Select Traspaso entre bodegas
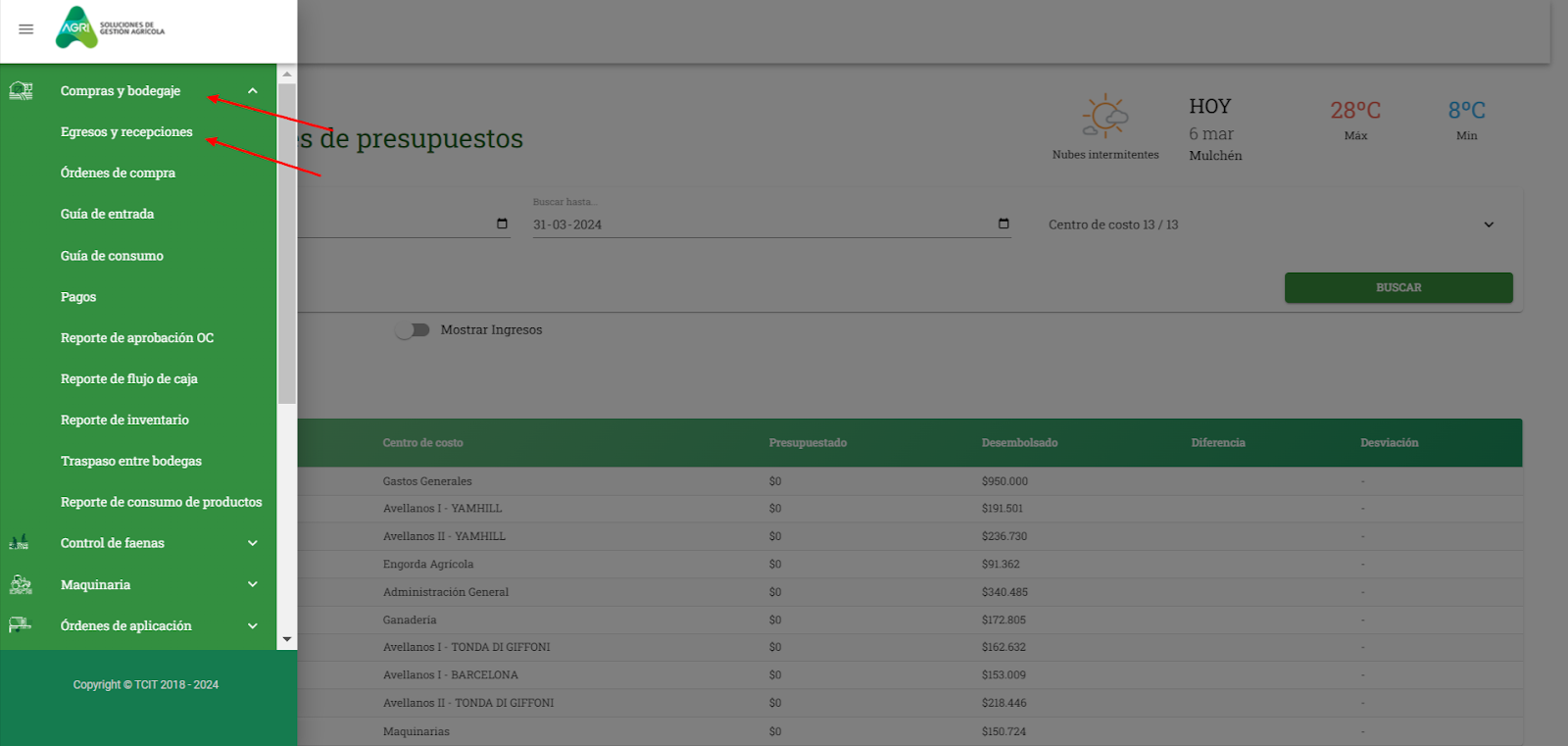 tap(131, 461)
